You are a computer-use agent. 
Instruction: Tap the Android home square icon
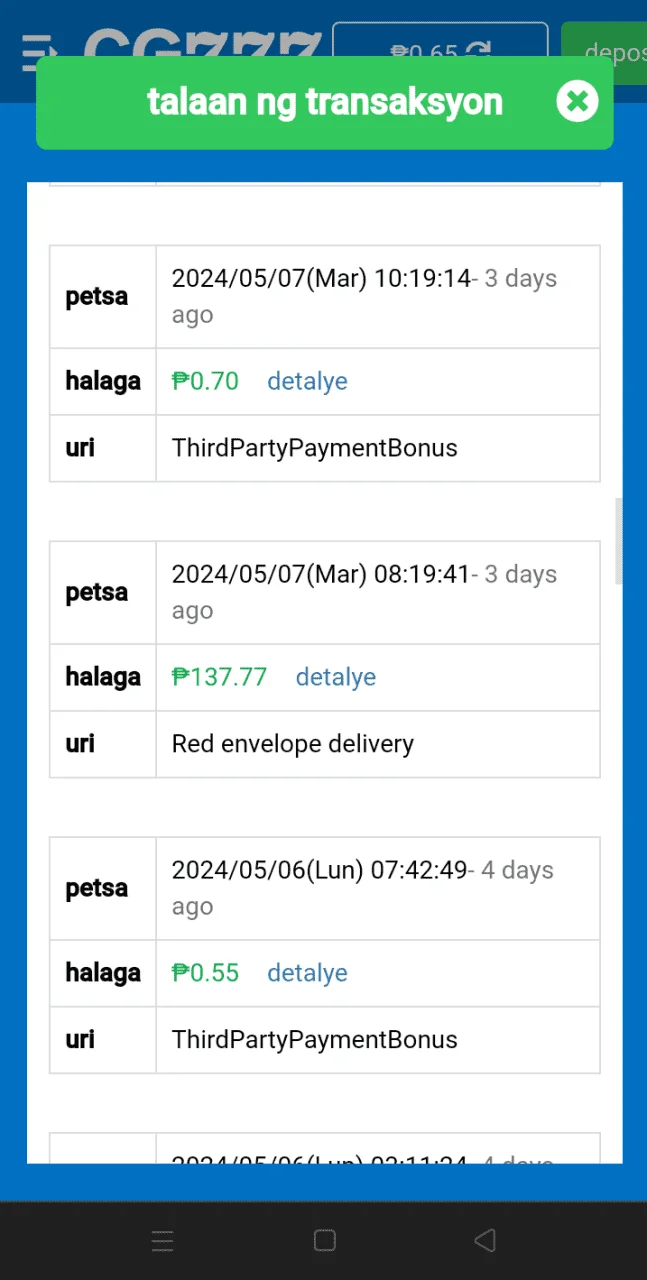point(324,1241)
